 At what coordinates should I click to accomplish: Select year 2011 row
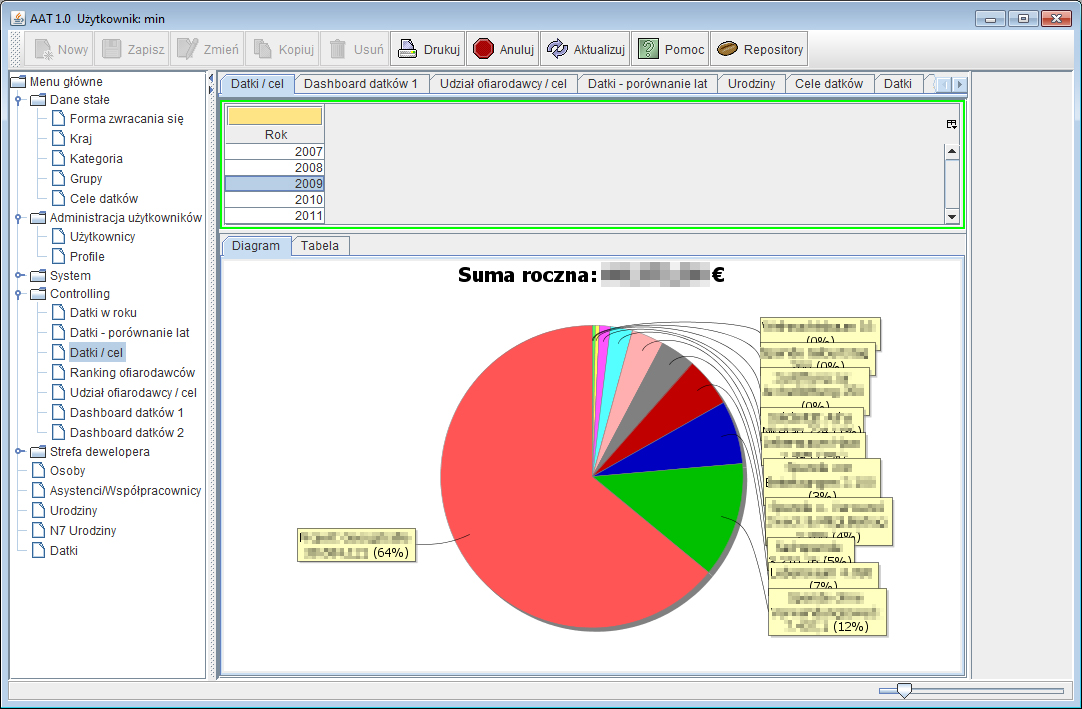(275, 215)
